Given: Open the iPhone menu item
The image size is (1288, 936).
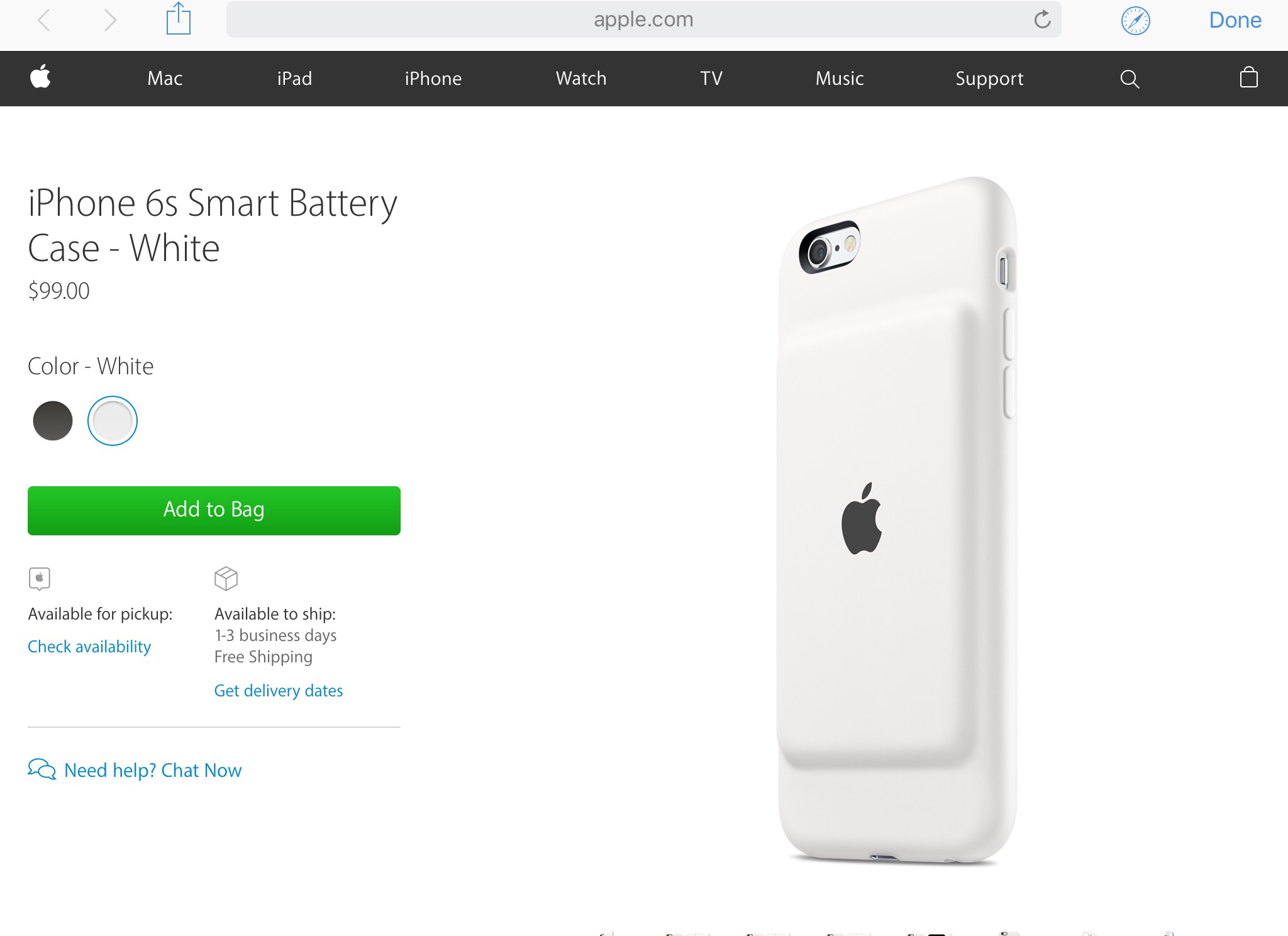Looking at the screenshot, I should tap(433, 79).
